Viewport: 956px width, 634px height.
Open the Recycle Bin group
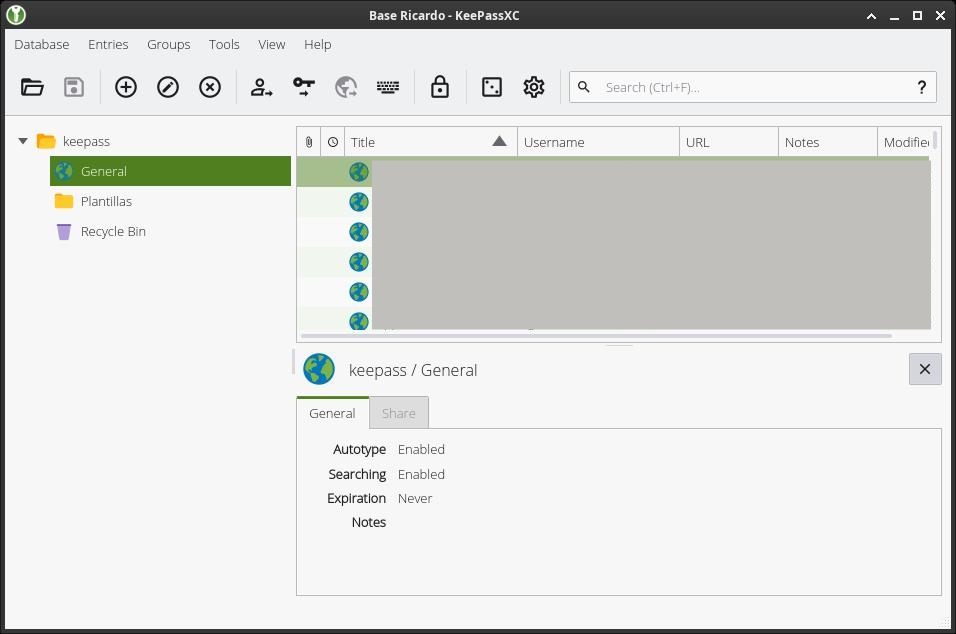(101, 232)
